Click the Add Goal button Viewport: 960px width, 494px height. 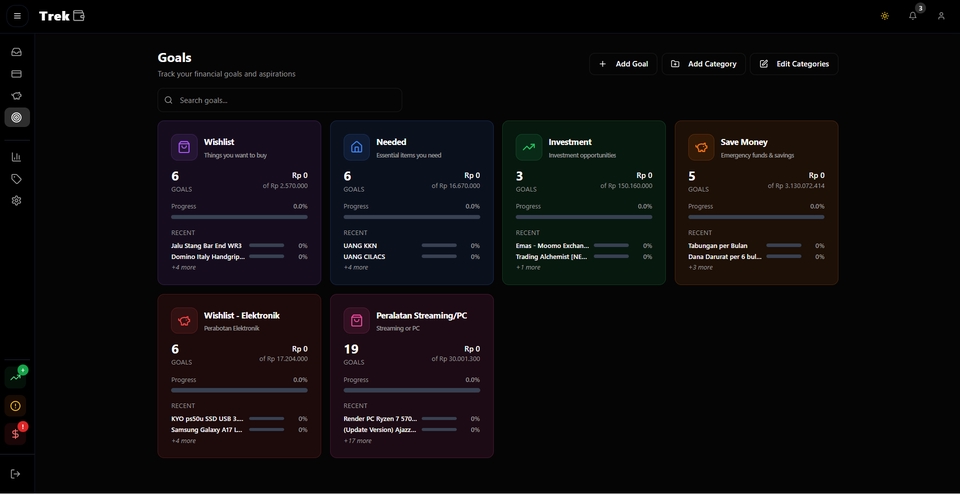(623, 64)
